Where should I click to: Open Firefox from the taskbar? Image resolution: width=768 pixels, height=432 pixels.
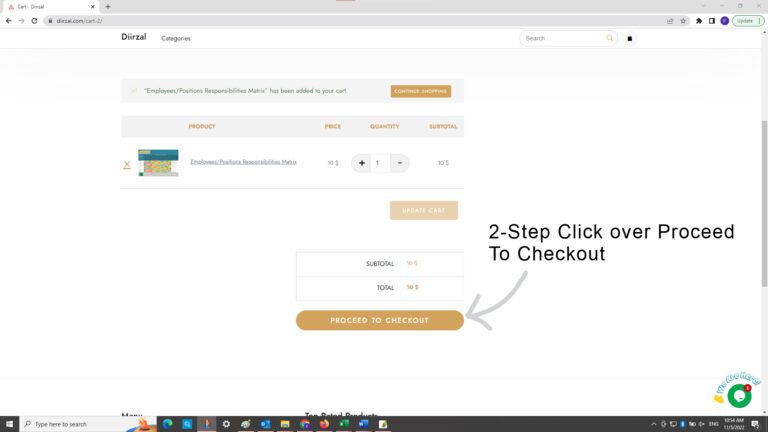click(324, 424)
